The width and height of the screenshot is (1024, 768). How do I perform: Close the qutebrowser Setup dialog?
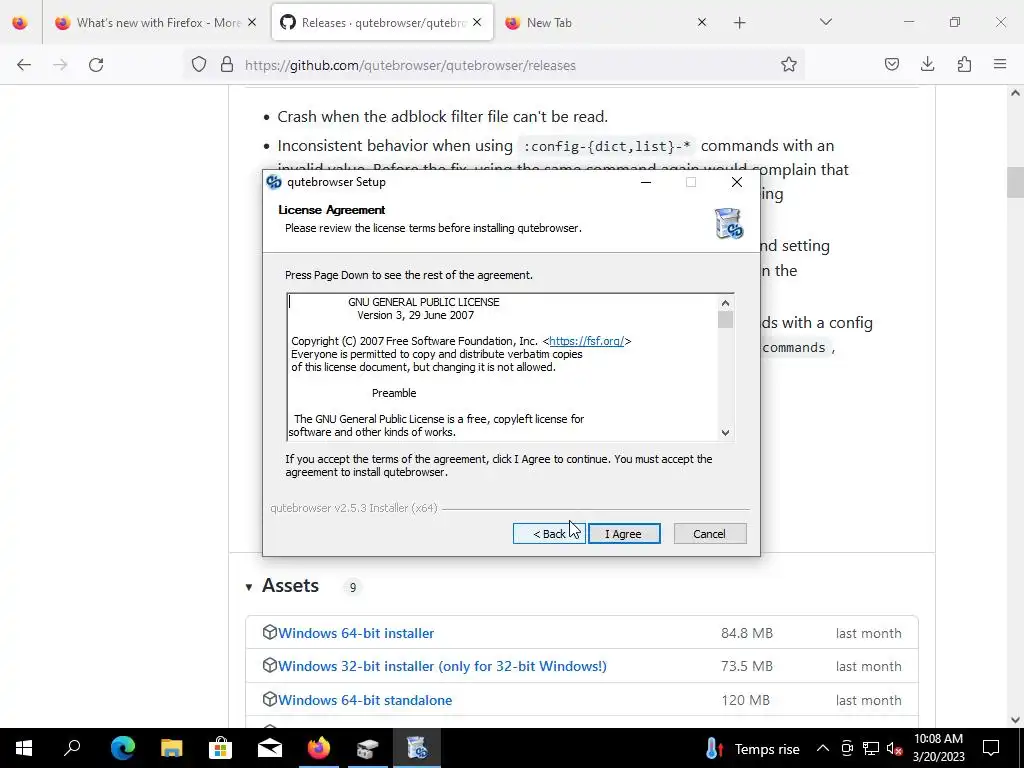[737, 182]
